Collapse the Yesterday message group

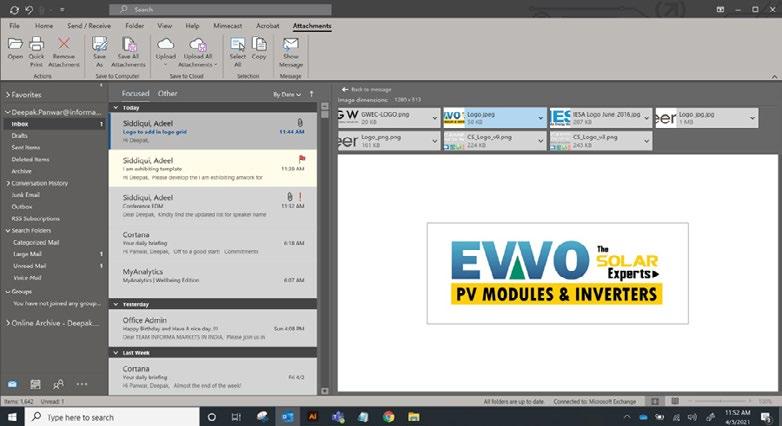(116, 304)
